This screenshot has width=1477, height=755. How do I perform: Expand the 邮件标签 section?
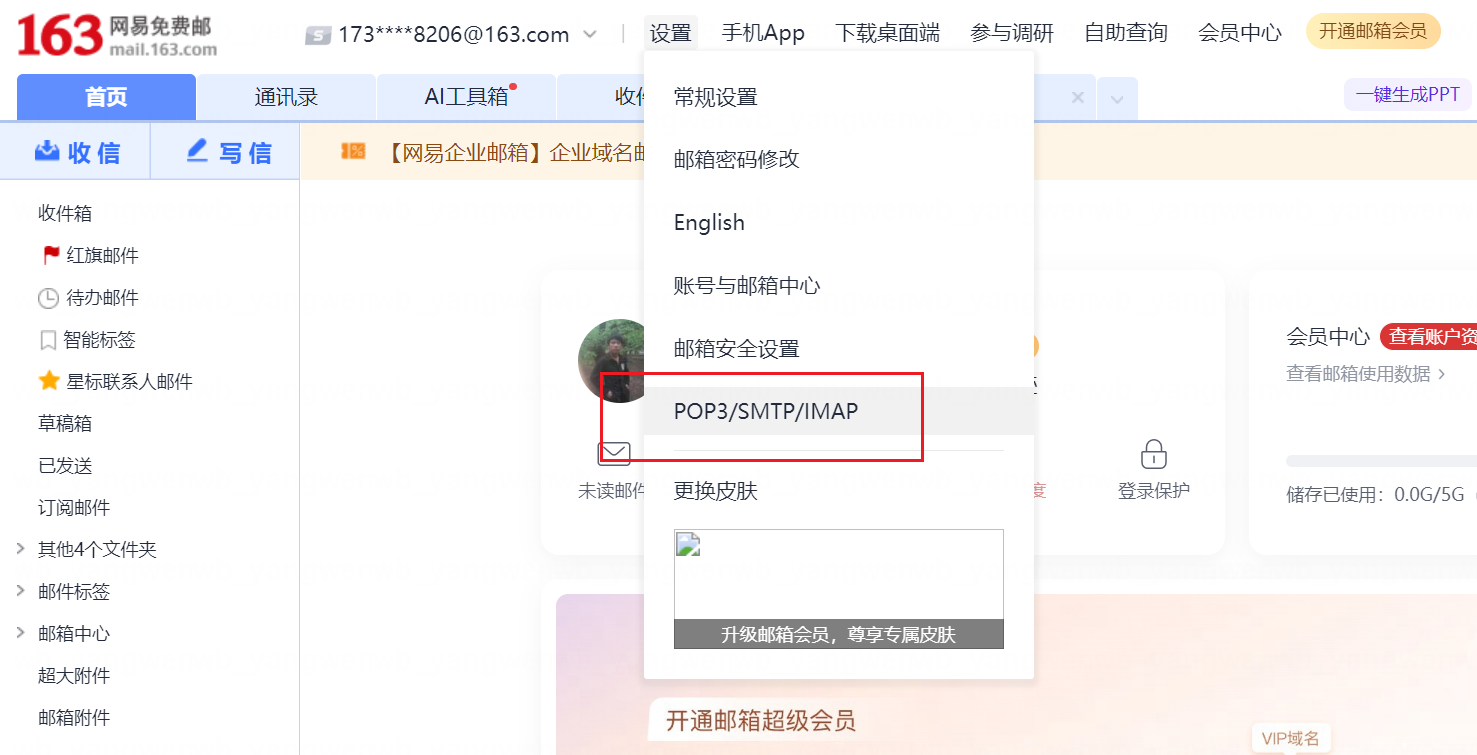tap(21, 591)
